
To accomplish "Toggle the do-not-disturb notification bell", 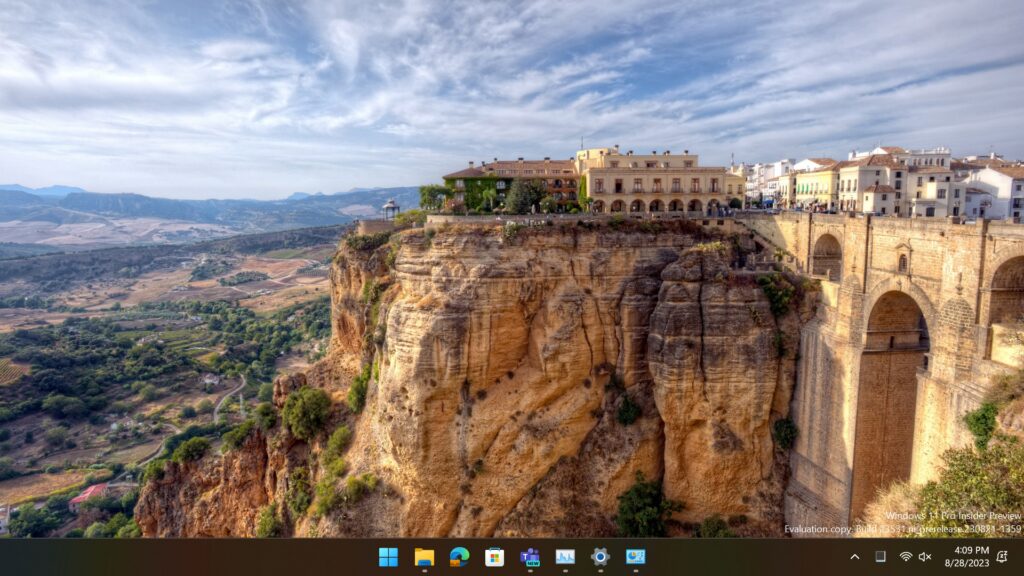I will (1002, 557).
